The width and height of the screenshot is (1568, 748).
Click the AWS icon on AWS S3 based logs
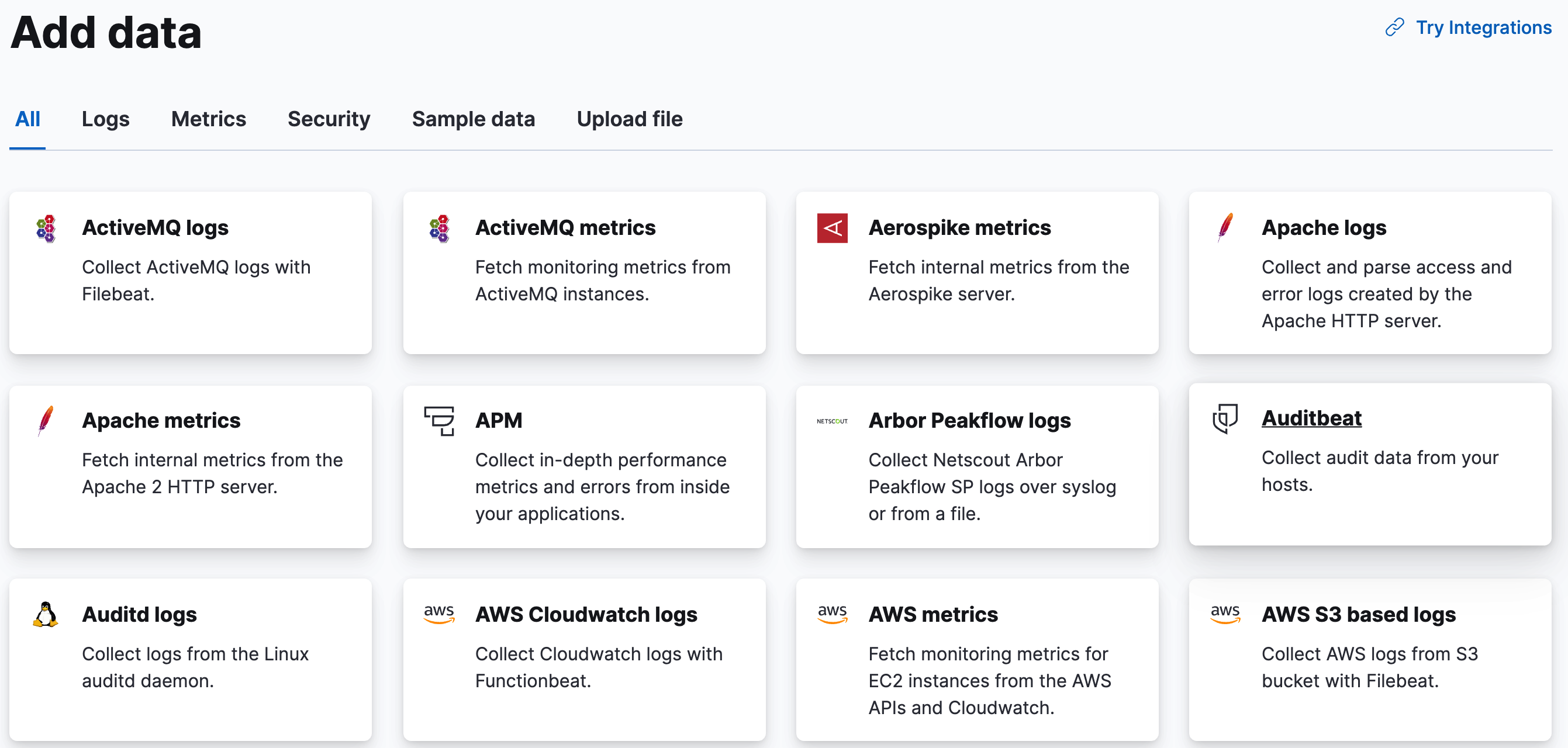(x=1225, y=615)
